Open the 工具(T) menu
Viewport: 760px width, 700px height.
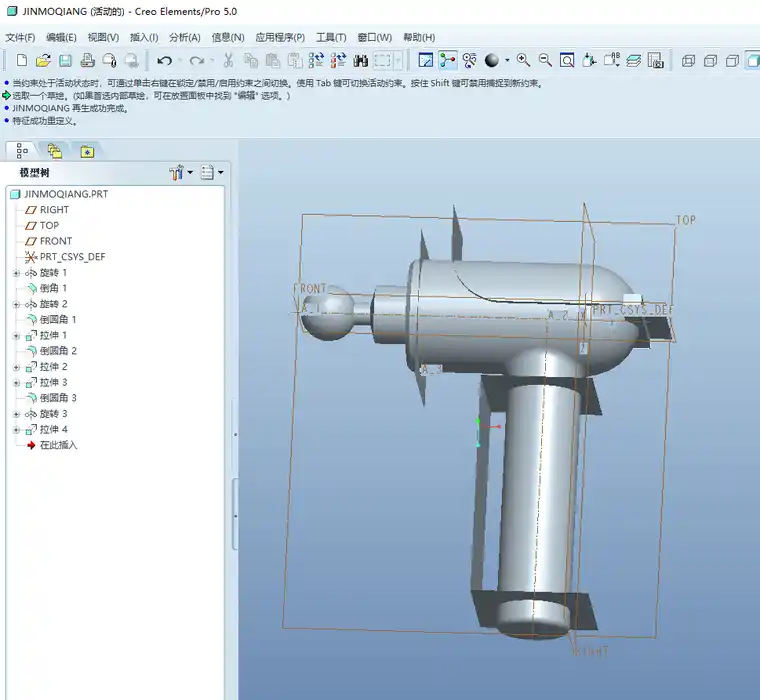331,37
